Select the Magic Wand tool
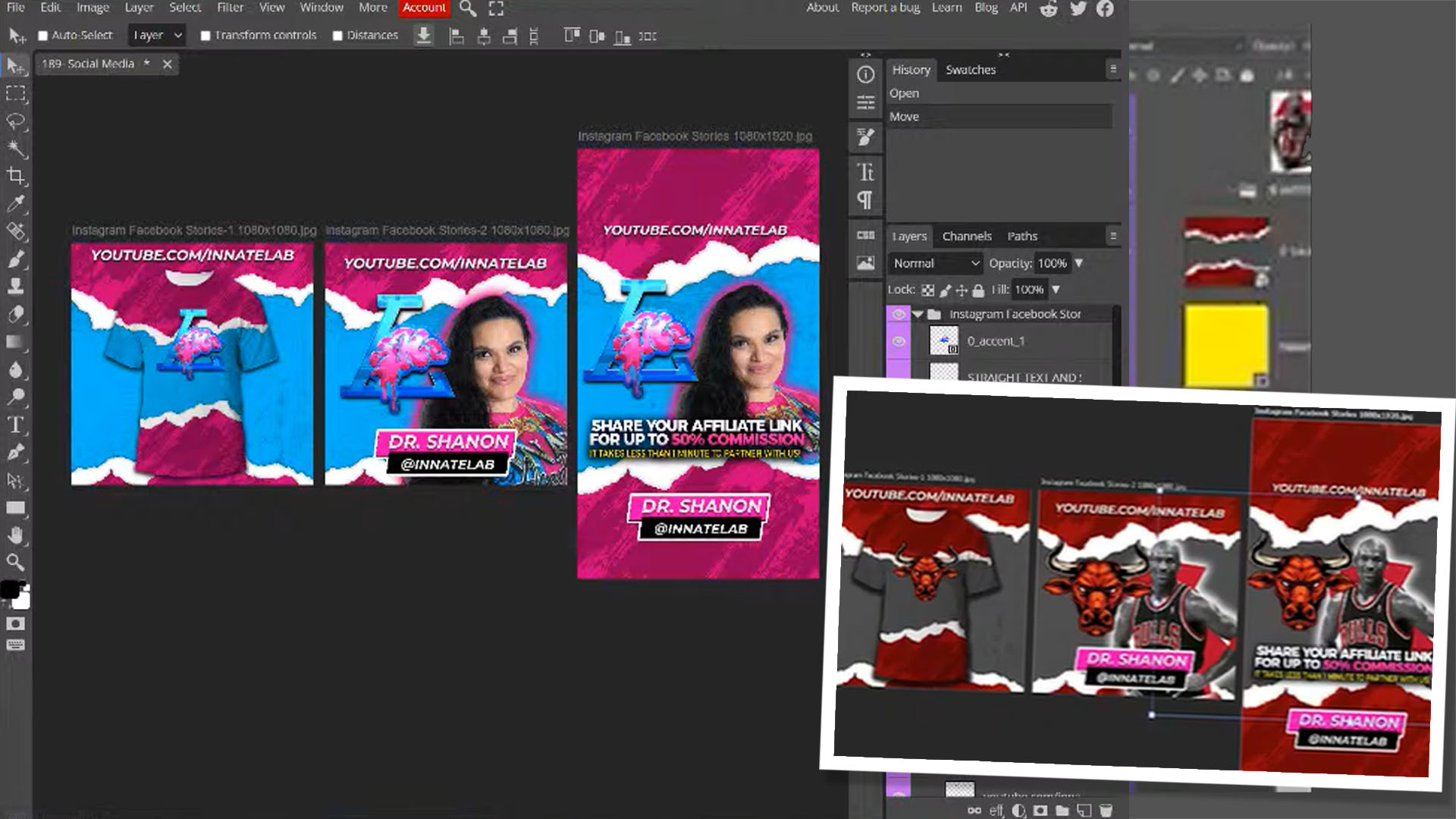The image size is (1456, 819). (16, 149)
